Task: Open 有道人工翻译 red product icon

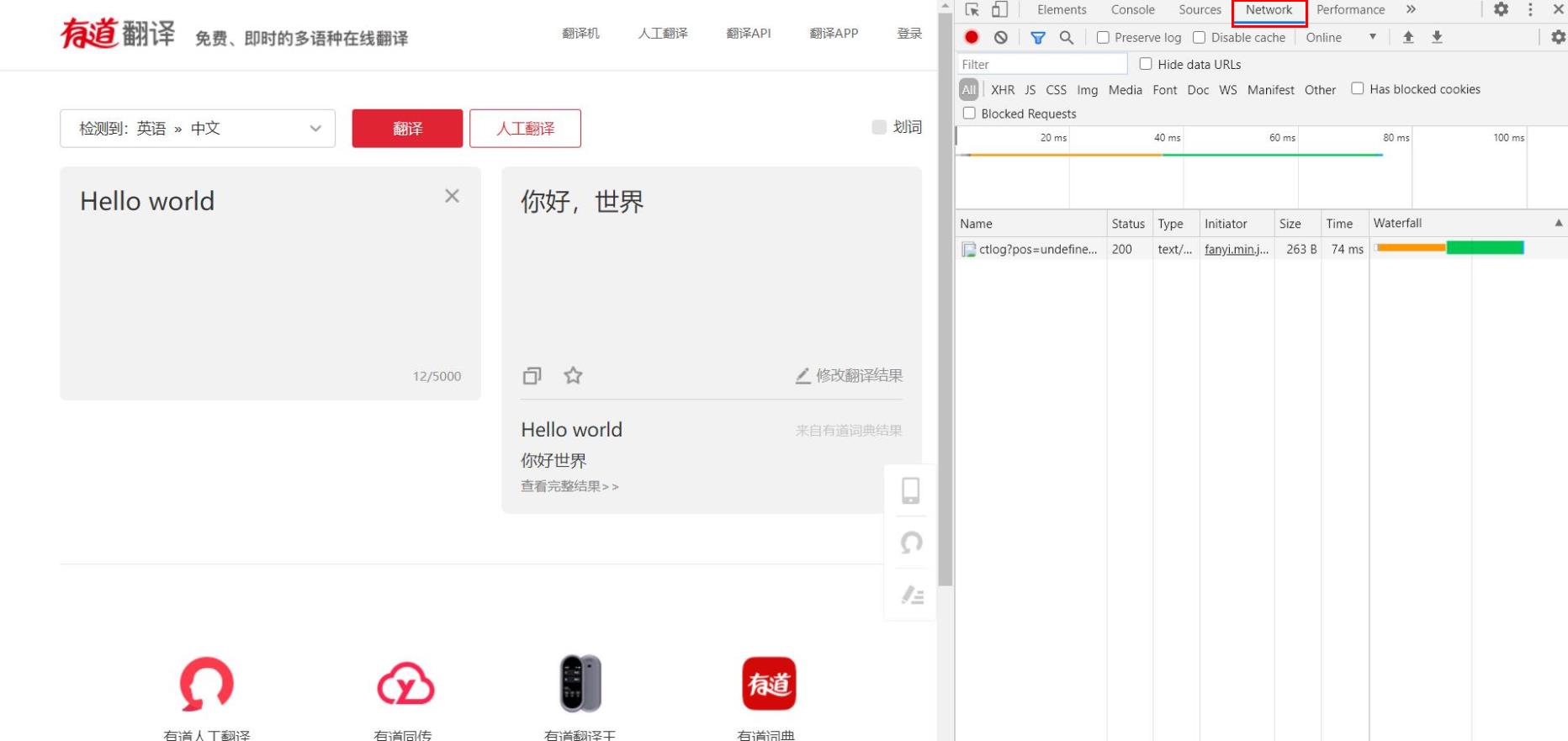Action: tap(207, 684)
